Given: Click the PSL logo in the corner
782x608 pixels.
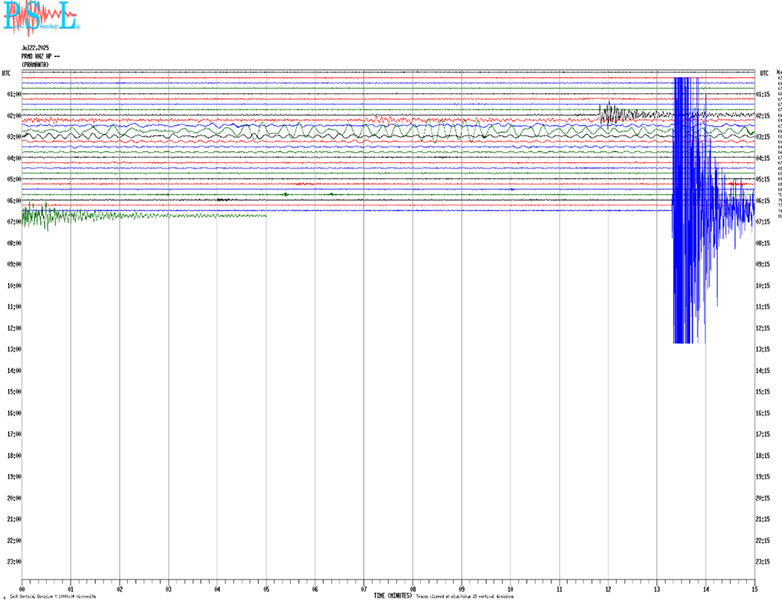Looking at the screenshot, I should point(40,16).
